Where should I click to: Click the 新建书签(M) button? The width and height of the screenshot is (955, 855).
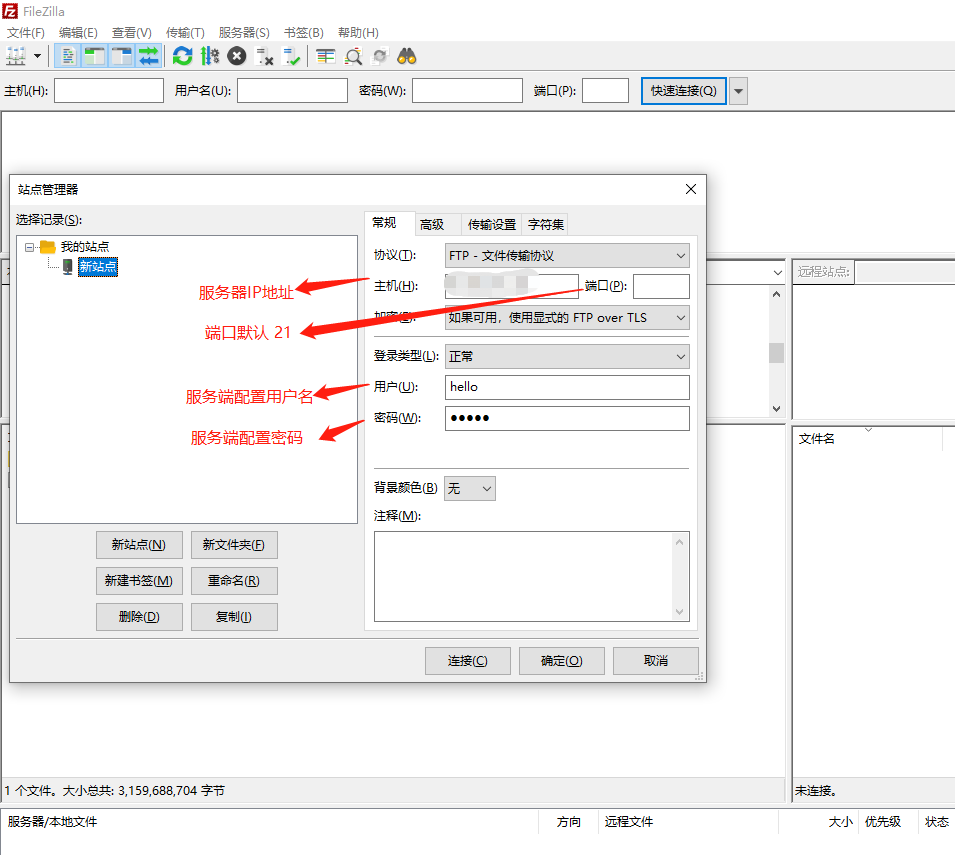[x=139, y=581]
